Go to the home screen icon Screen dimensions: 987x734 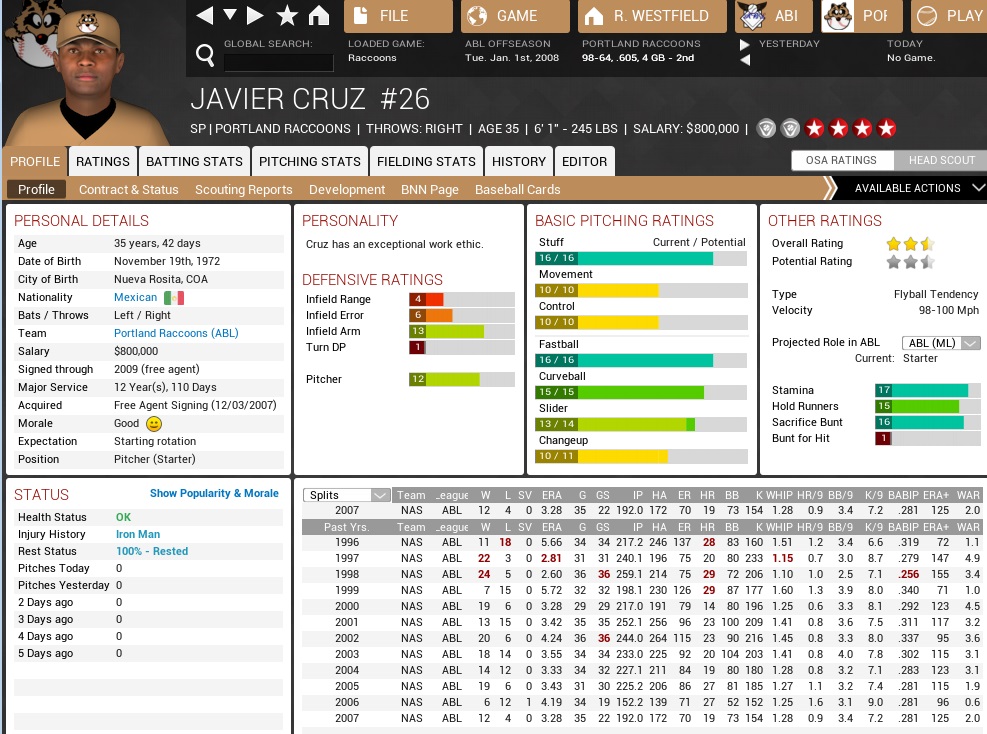pyautogui.click(x=319, y=15)
